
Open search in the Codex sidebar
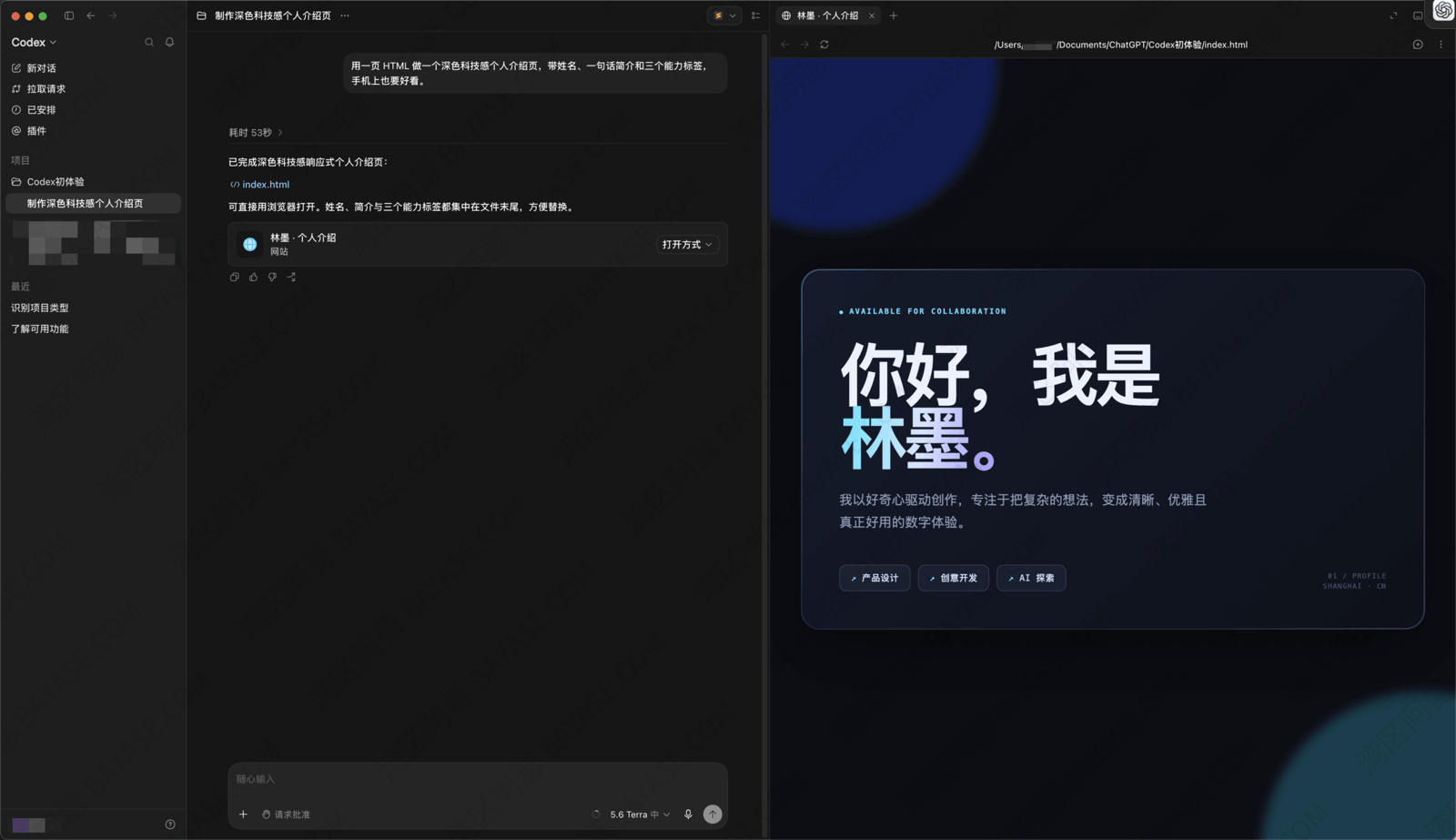[x=149, y=42]
